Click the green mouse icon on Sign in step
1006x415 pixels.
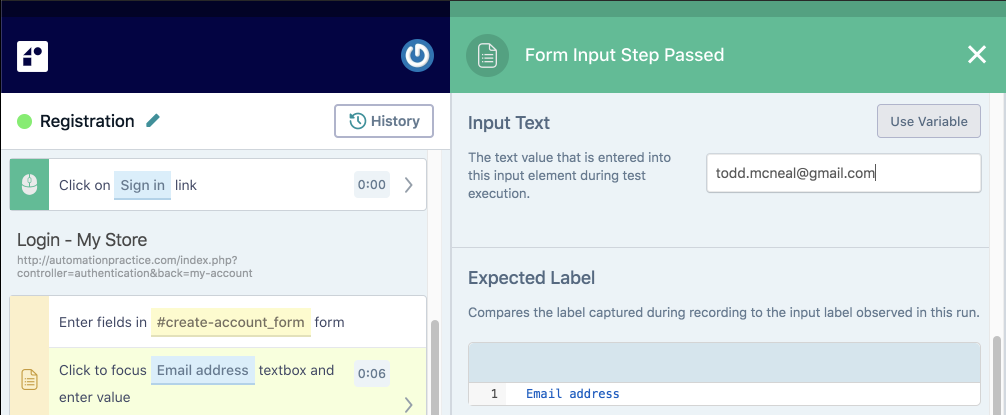[x=30, y=185]
